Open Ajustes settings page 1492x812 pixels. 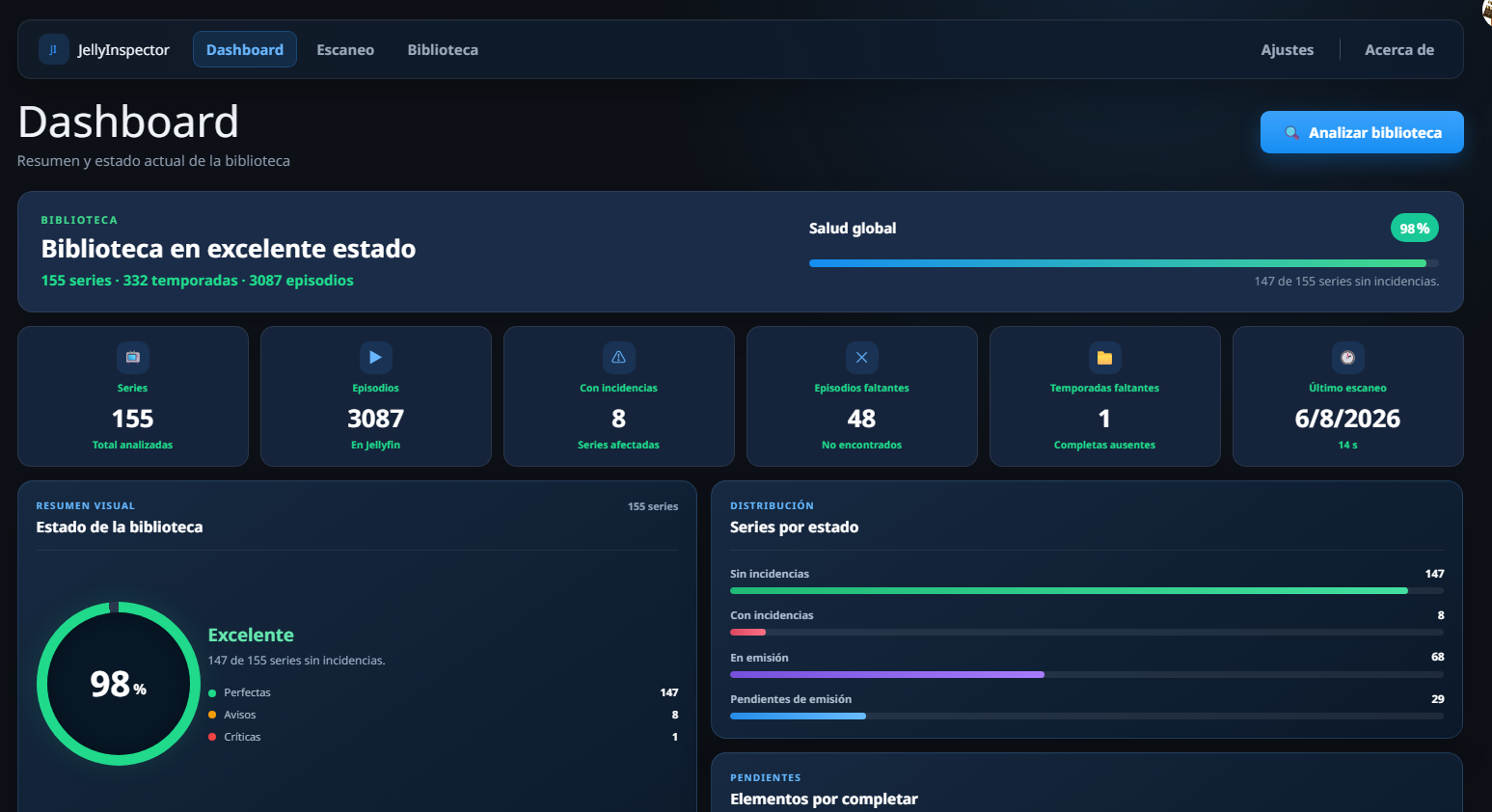[x=1288, y=49]
